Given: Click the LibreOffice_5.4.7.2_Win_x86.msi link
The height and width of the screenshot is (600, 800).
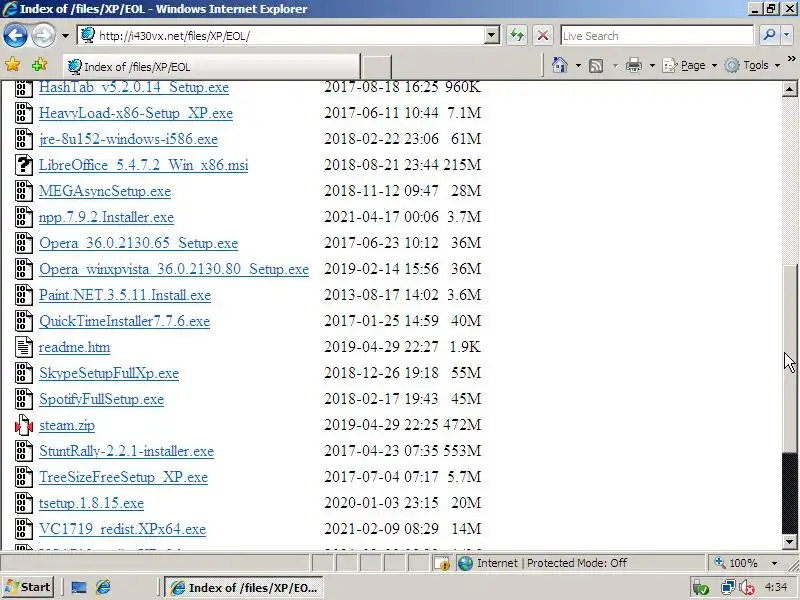Looking at the screenshot, I should click(x=143, y=165).
